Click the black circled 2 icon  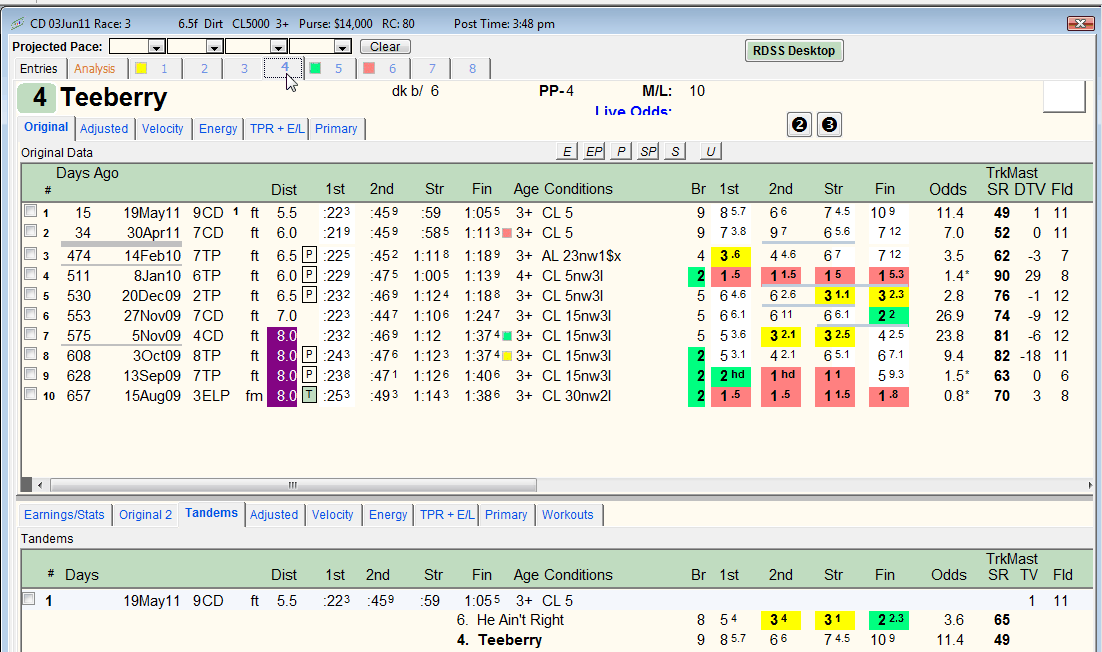coord(799,124)
